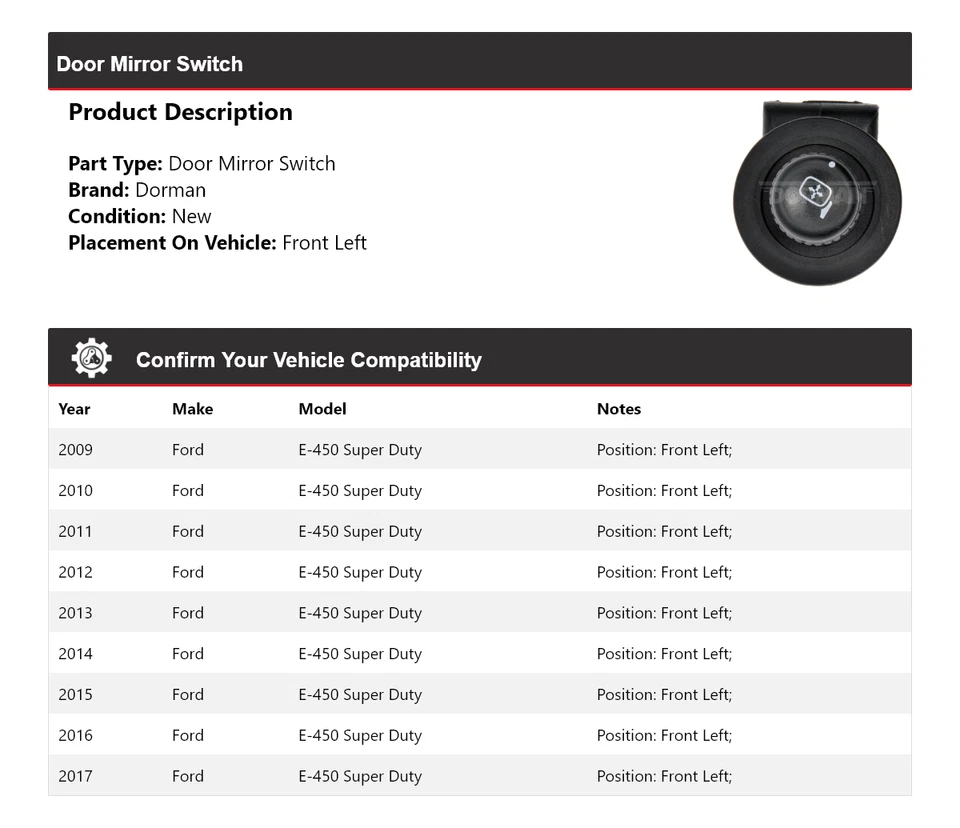Select the 2013 Ford E-450 Super Duty model cell

(x=360, y=613)
